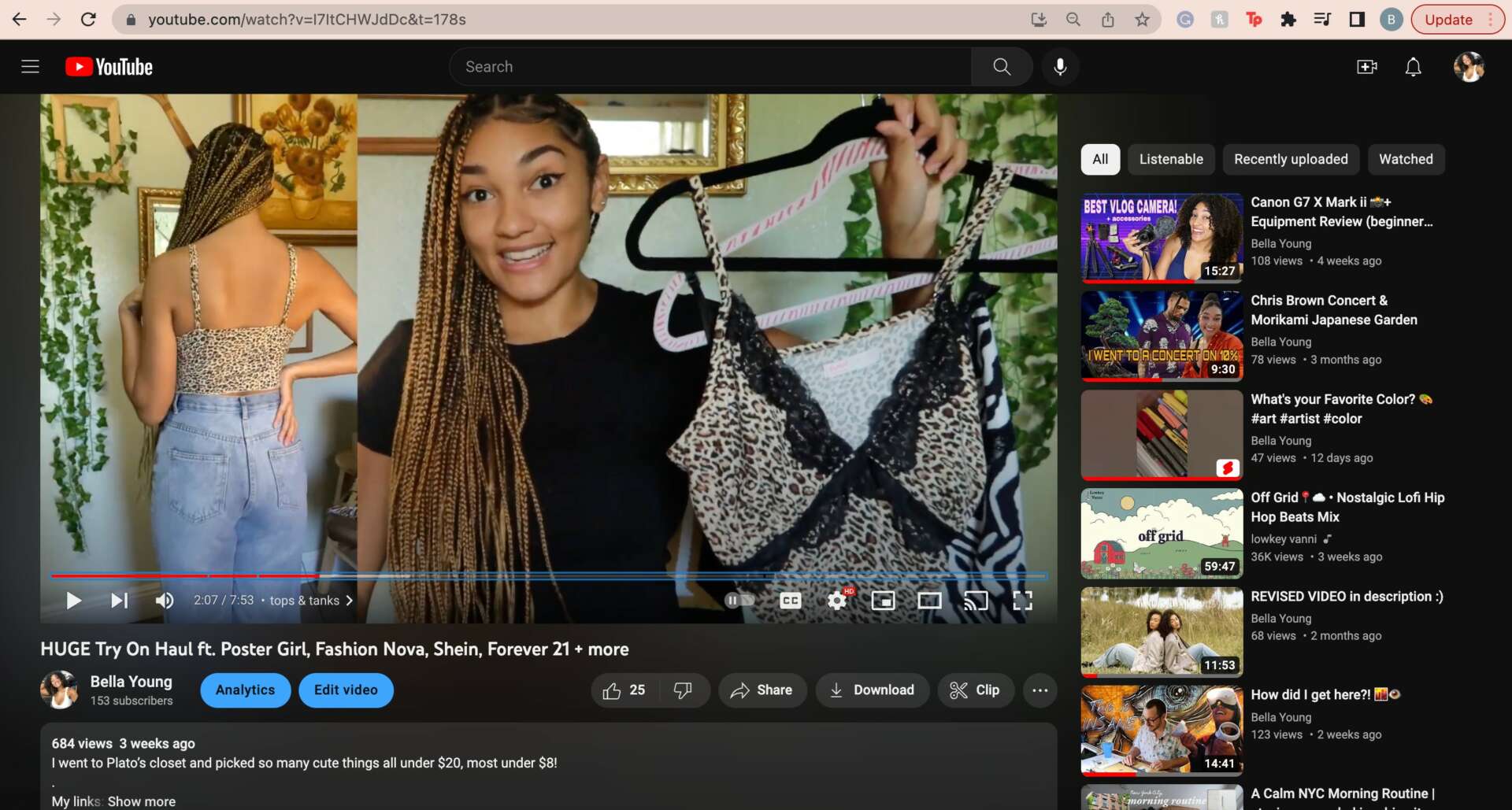Launch miniplayer mode

[883, 601]
